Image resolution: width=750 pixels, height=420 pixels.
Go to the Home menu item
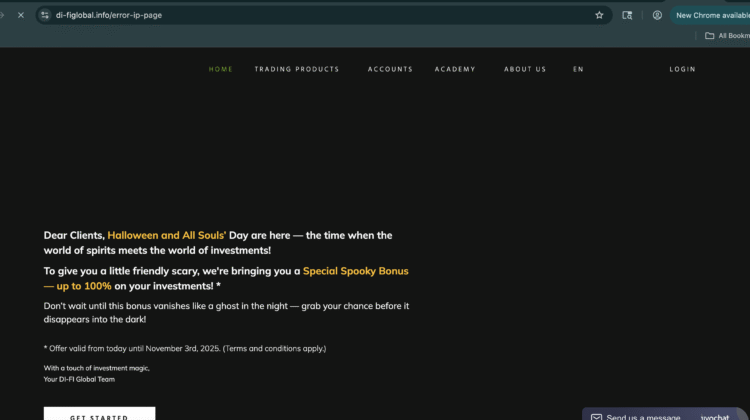tap(221, 69)
